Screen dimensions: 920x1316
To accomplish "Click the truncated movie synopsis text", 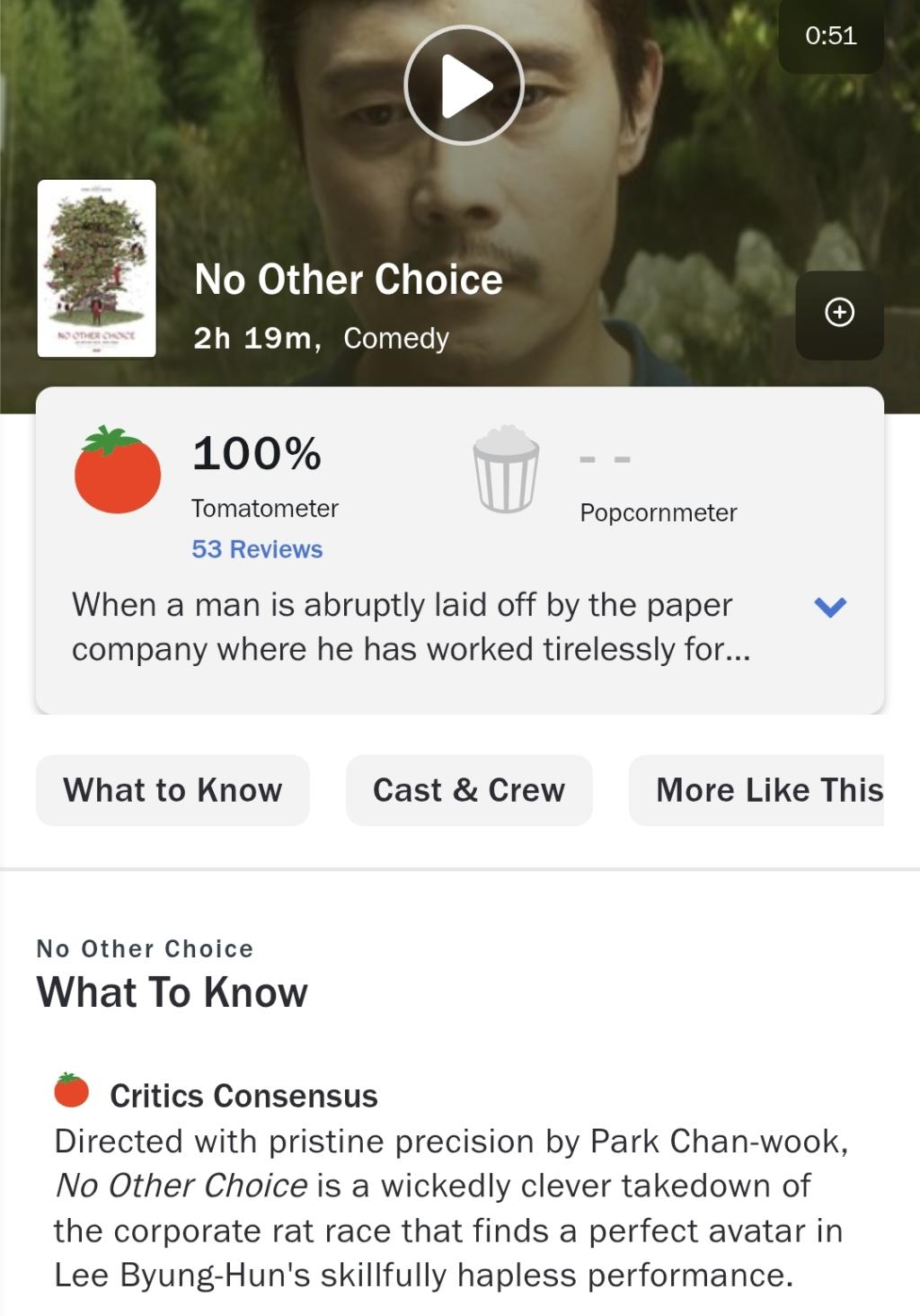I will coord(411,627).
